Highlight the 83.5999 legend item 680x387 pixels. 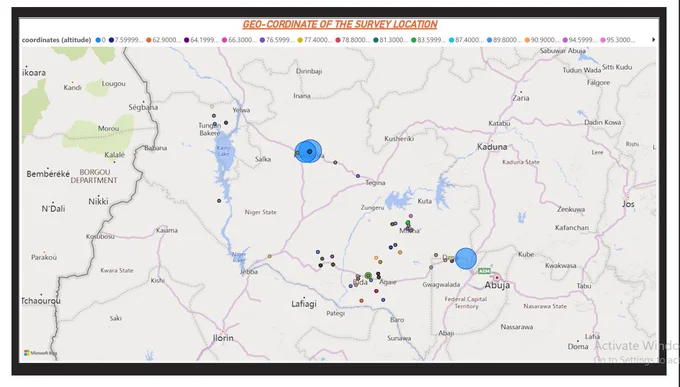(x=428, y=40)
